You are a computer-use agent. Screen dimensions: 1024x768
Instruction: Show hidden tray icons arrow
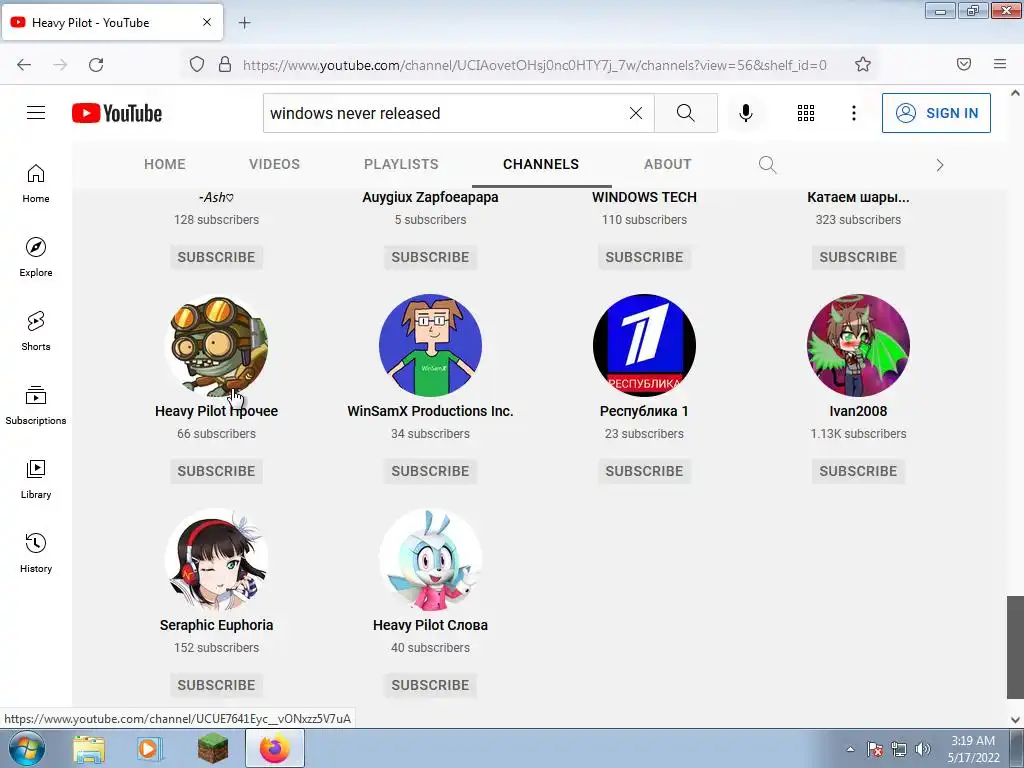(850, 749)
